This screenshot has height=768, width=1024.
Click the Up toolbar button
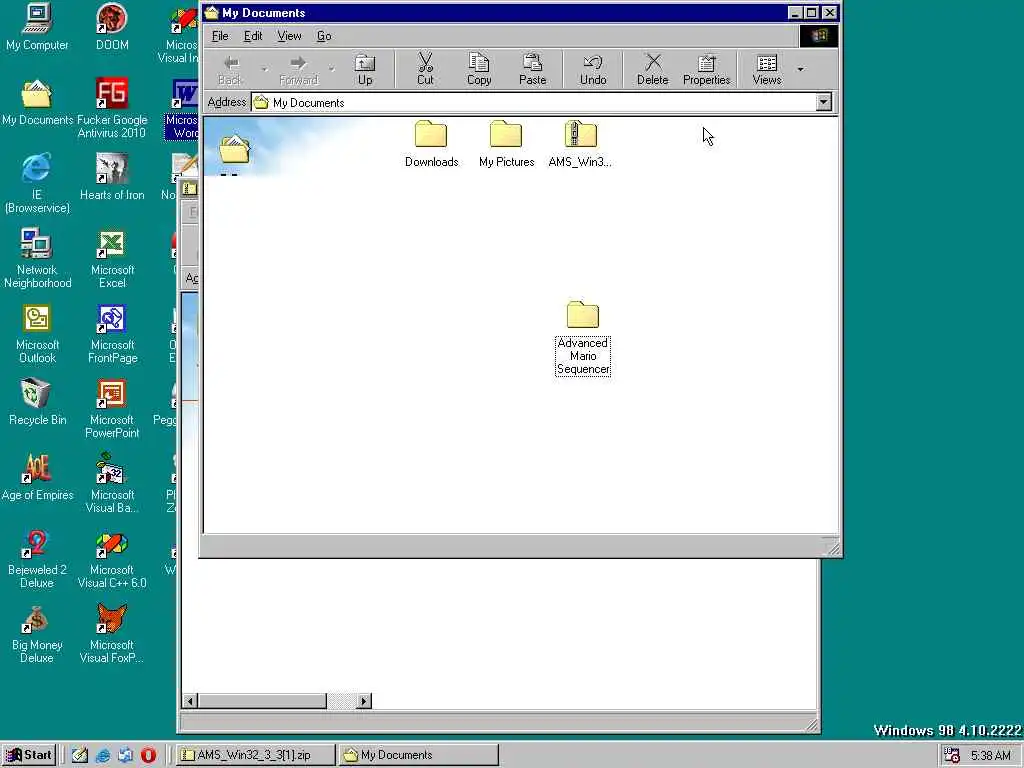[x=364, y=69]
